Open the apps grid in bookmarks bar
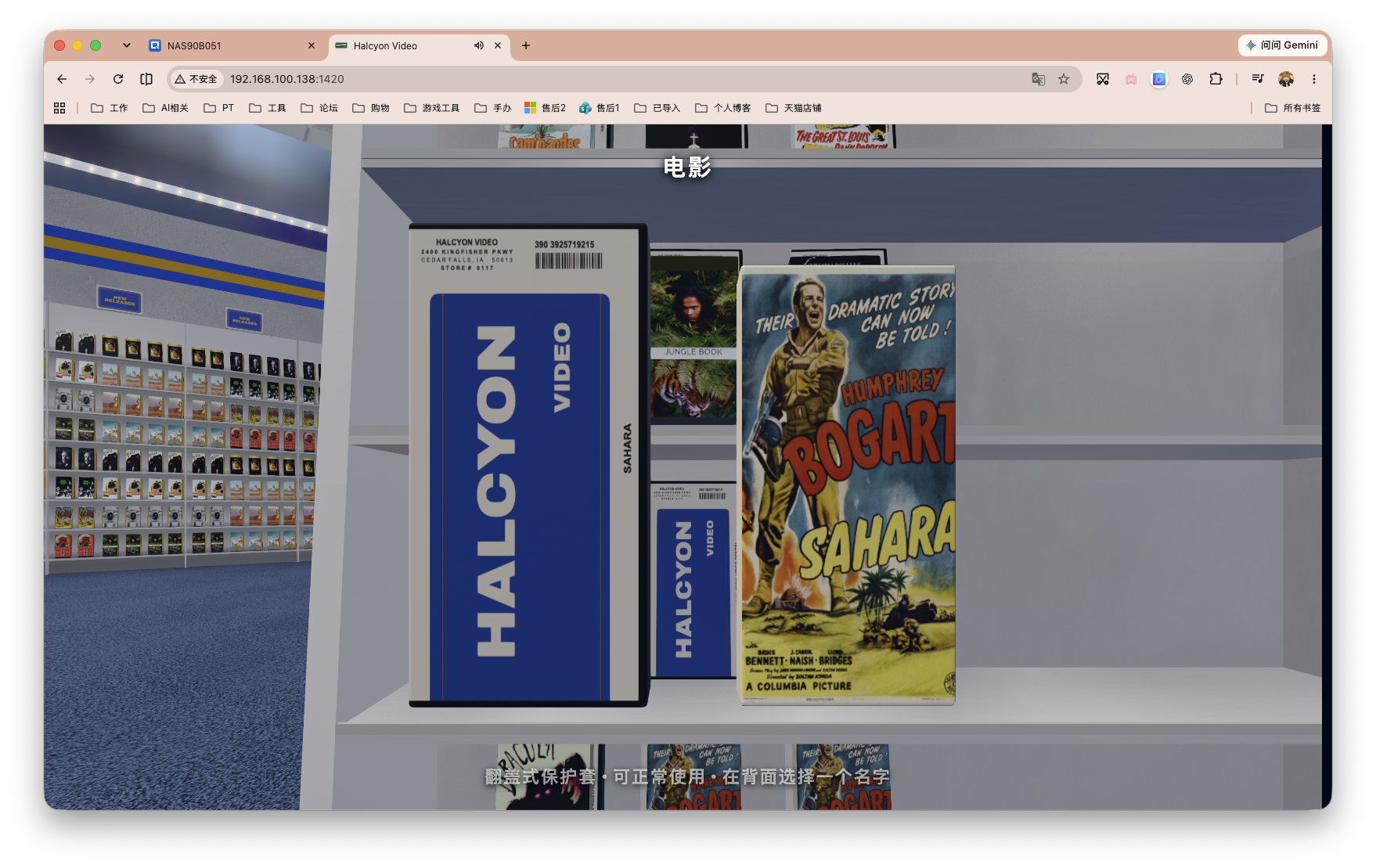 coord(59,108)
